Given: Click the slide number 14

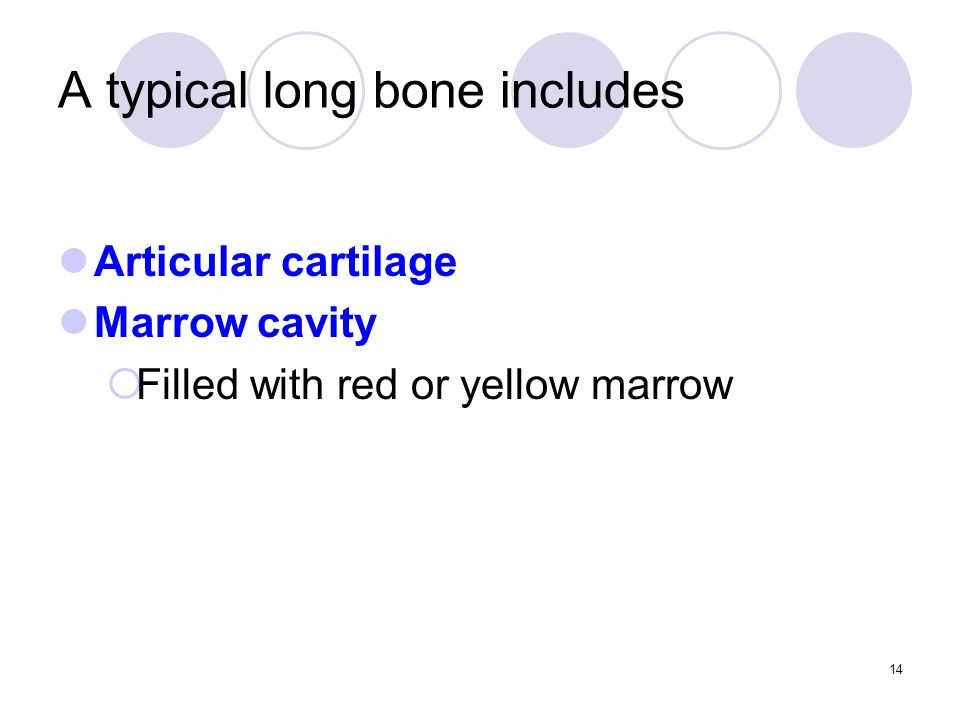Looking at the screenshot, I should (896, 669).
